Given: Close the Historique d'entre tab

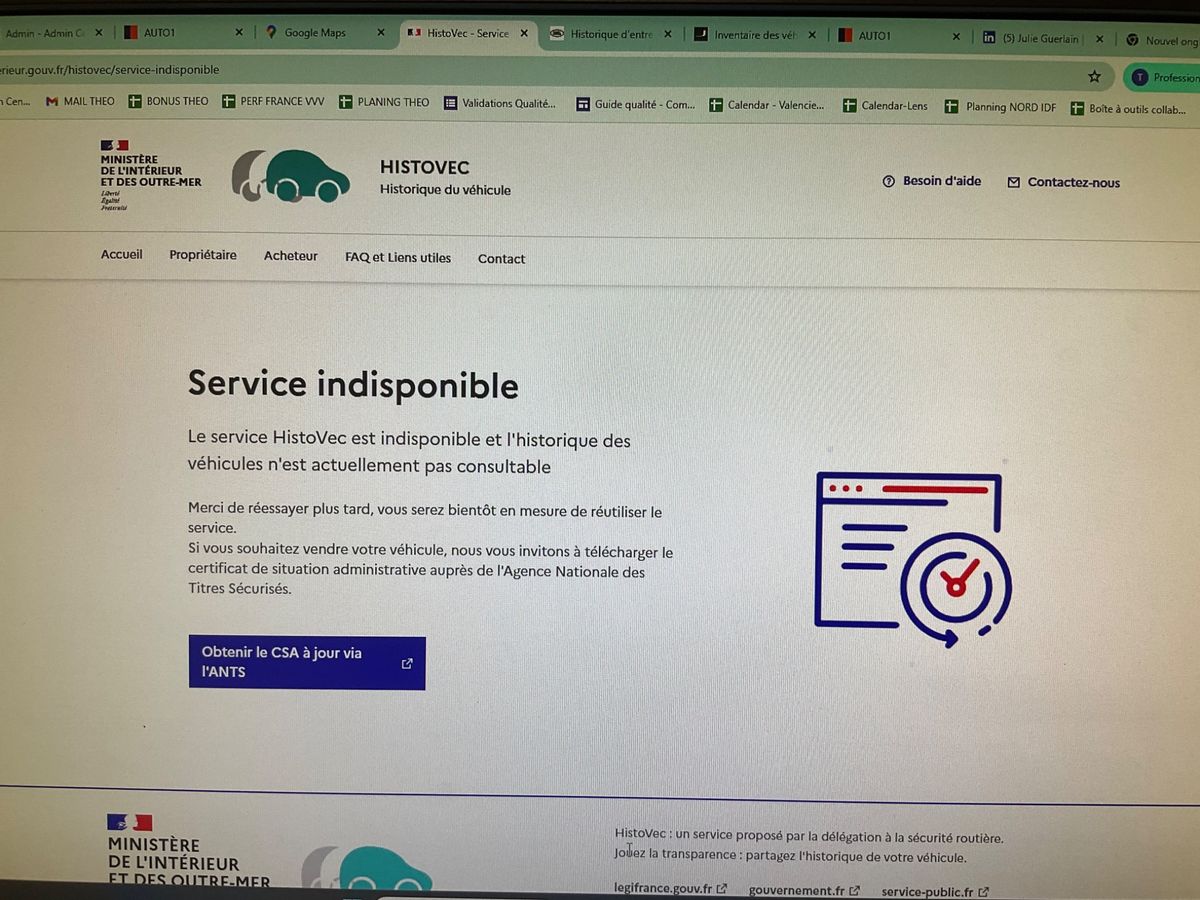Looking at the screenshot, I should click(668, 34).
